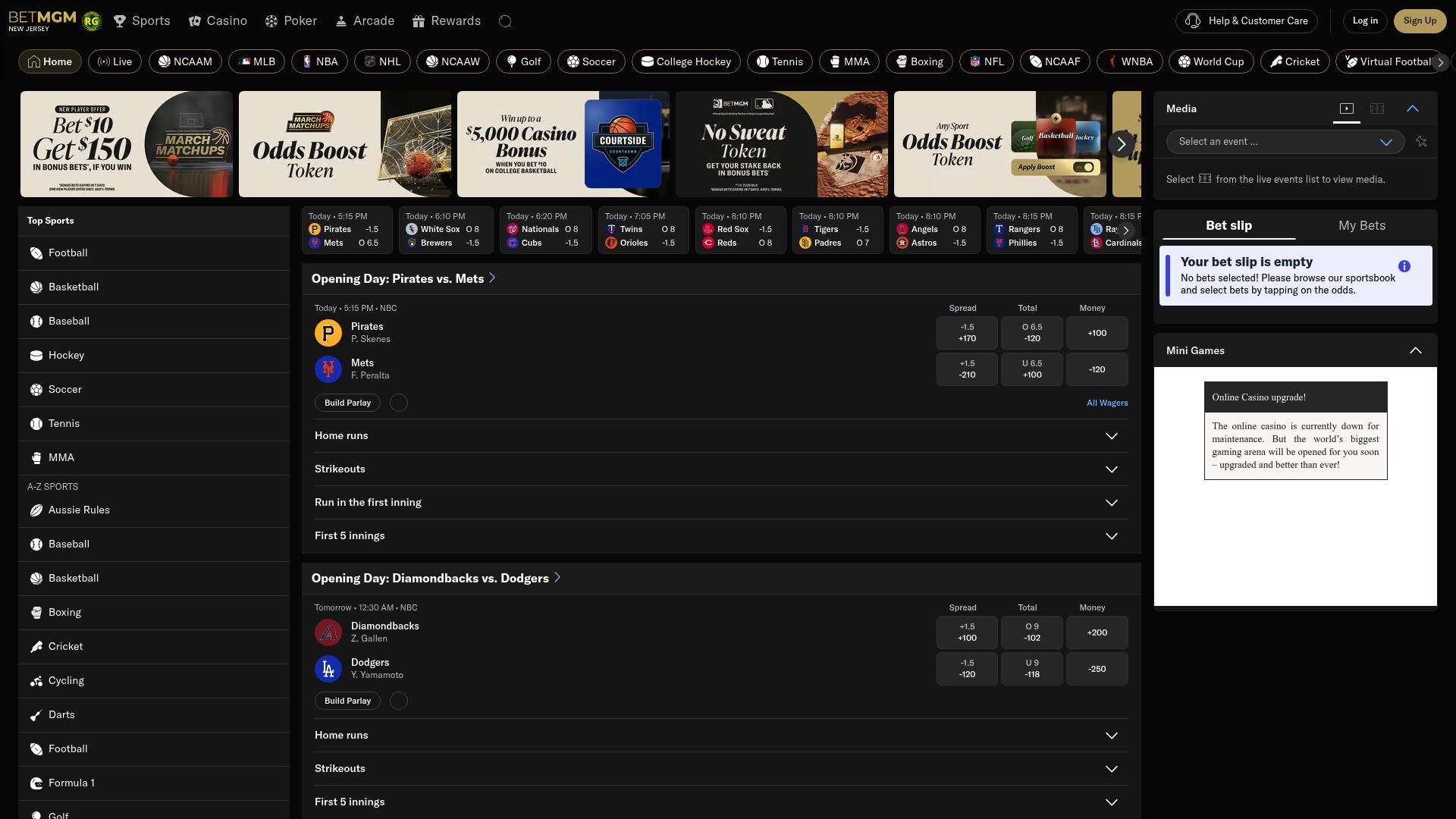Select the circle checkbox next to Build Parlay

click(x=398, y=403)
